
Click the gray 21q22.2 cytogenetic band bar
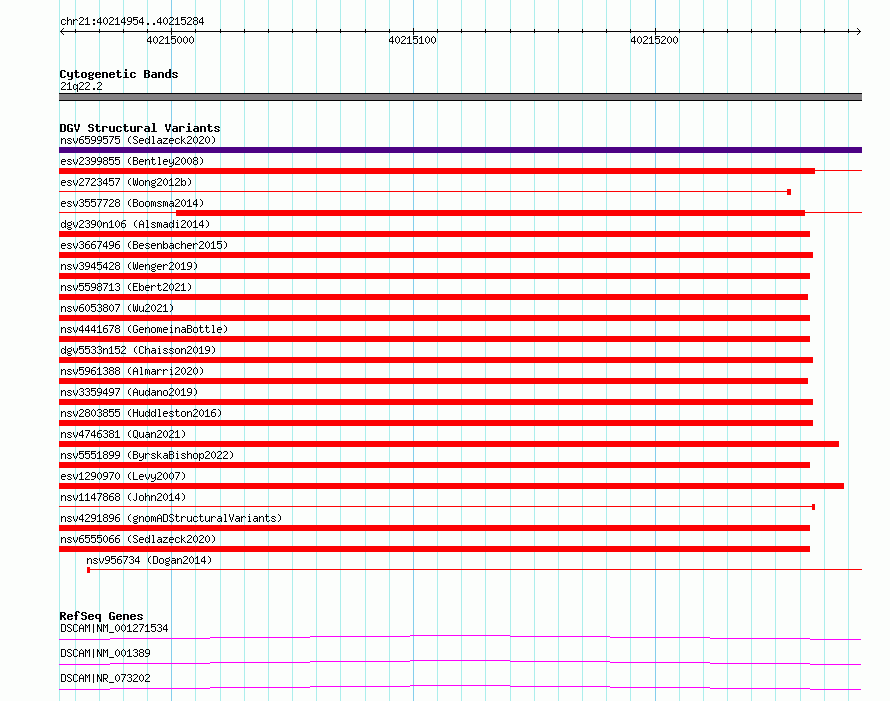(460, 97)
